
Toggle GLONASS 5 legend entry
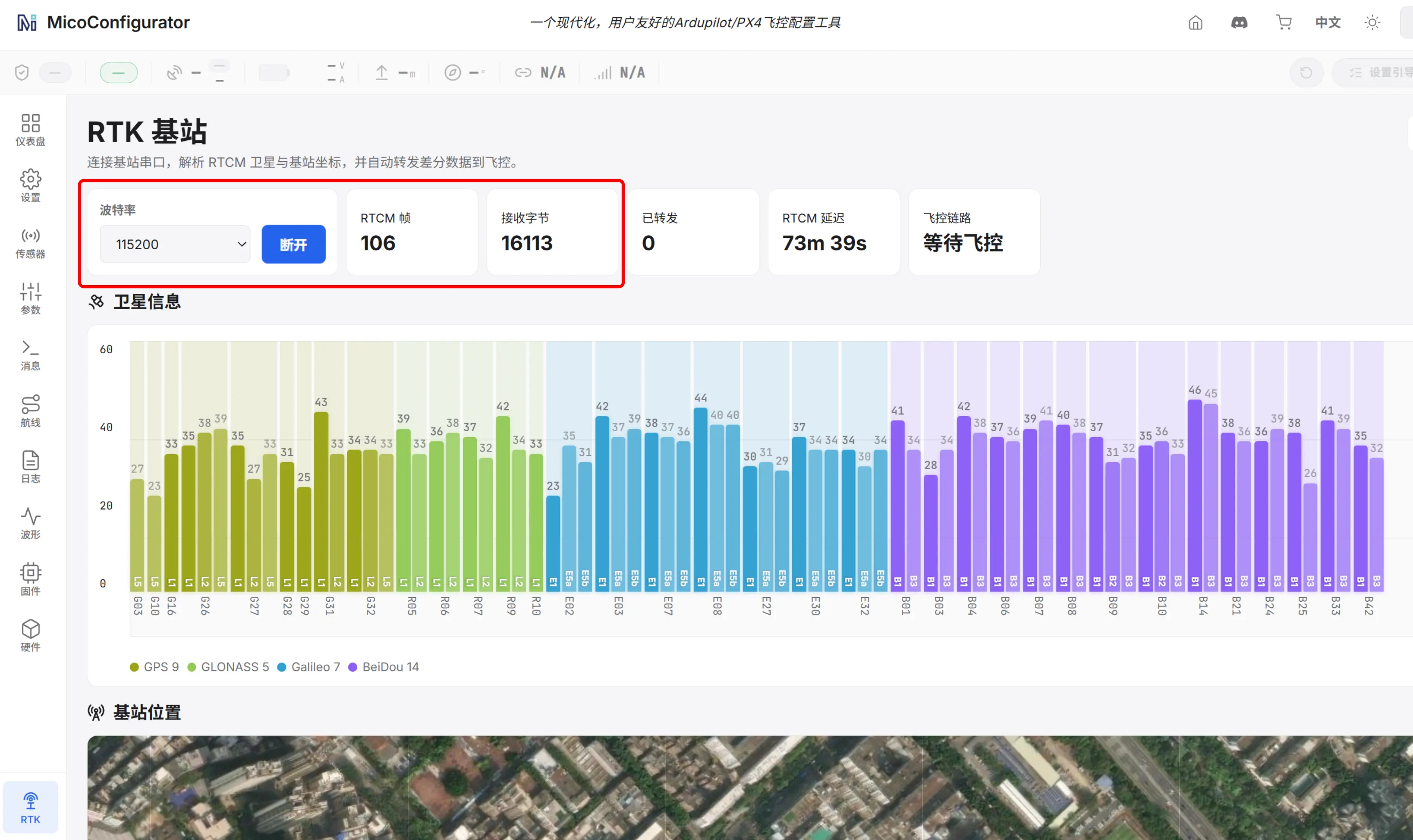[x=227, y=667]
